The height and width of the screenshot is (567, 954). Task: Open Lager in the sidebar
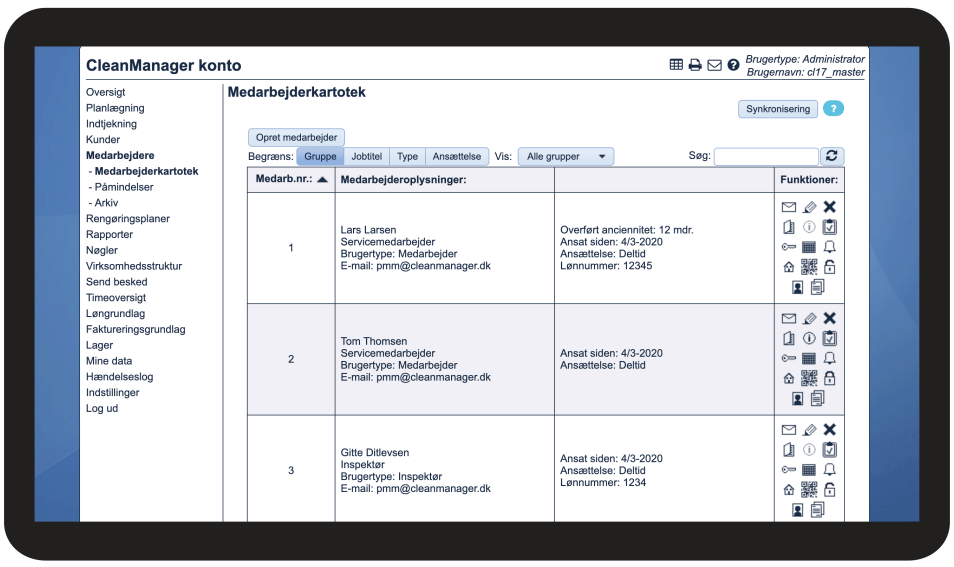click(x=99, y=345)
